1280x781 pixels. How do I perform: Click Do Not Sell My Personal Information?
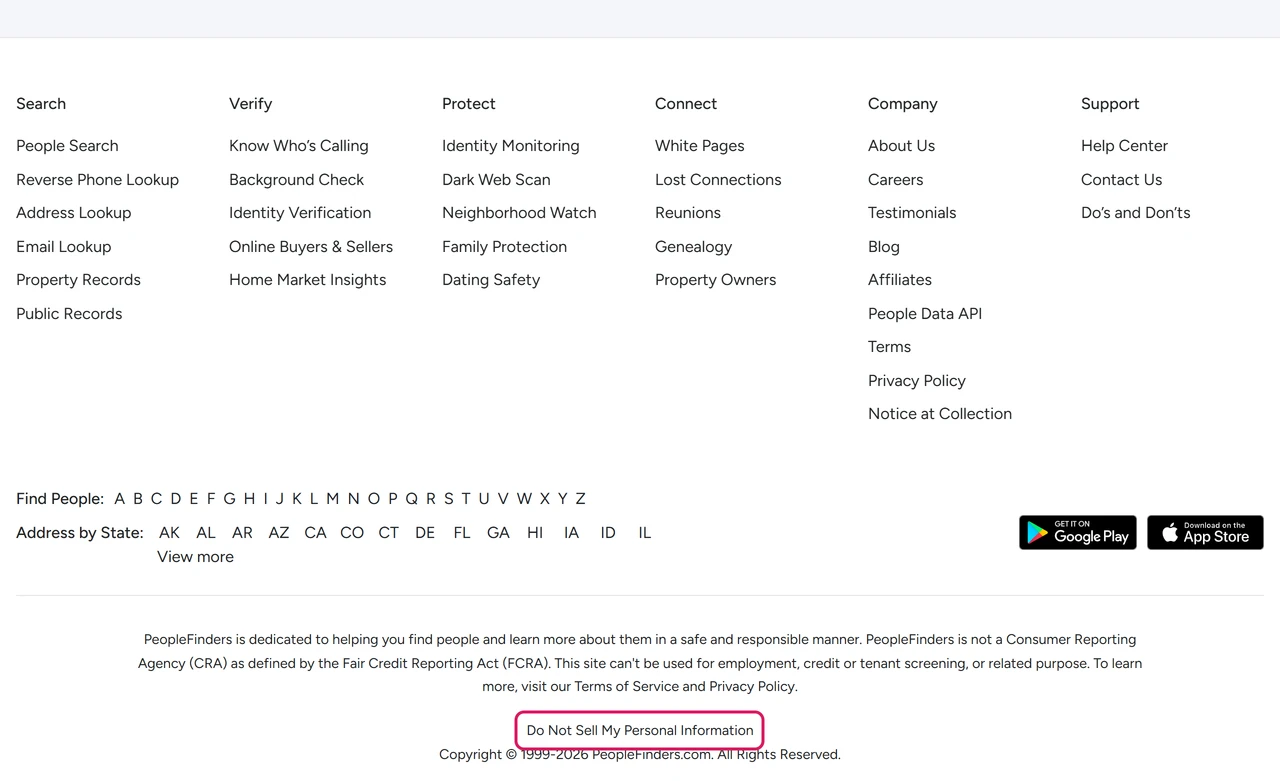tap(640, 730)
